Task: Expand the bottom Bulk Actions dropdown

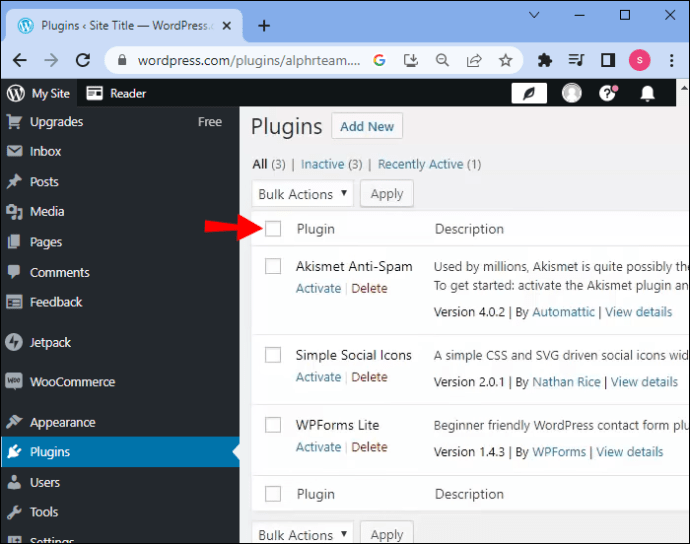Action: tap(303, 534)
